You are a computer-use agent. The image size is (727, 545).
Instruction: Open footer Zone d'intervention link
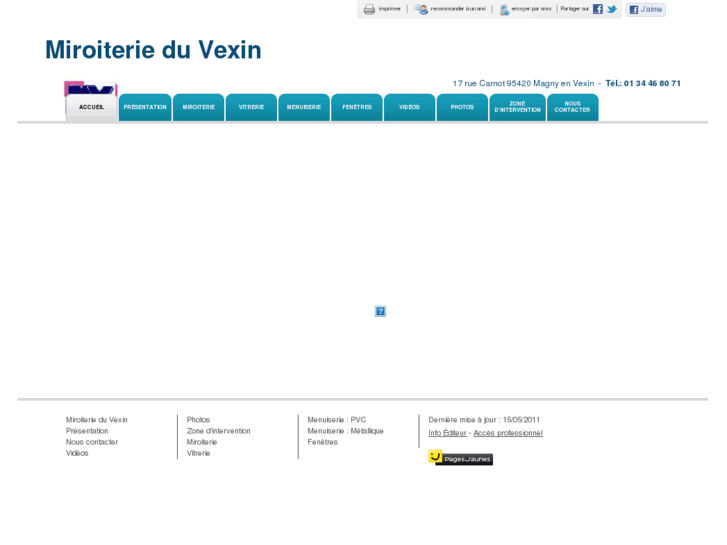click(x=218, y=431)
